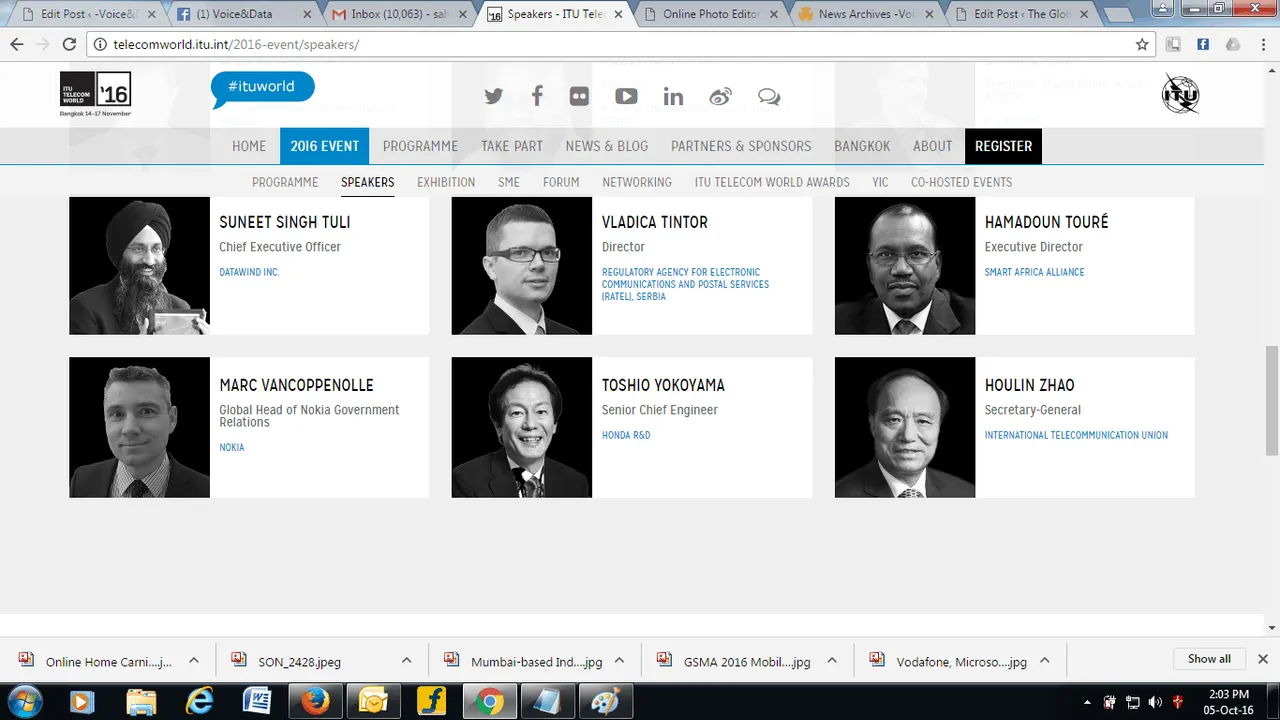This screenshot has height=720, width=1280.
Task: Open Vladica Tintor's photo
Action: click(522, 265)
